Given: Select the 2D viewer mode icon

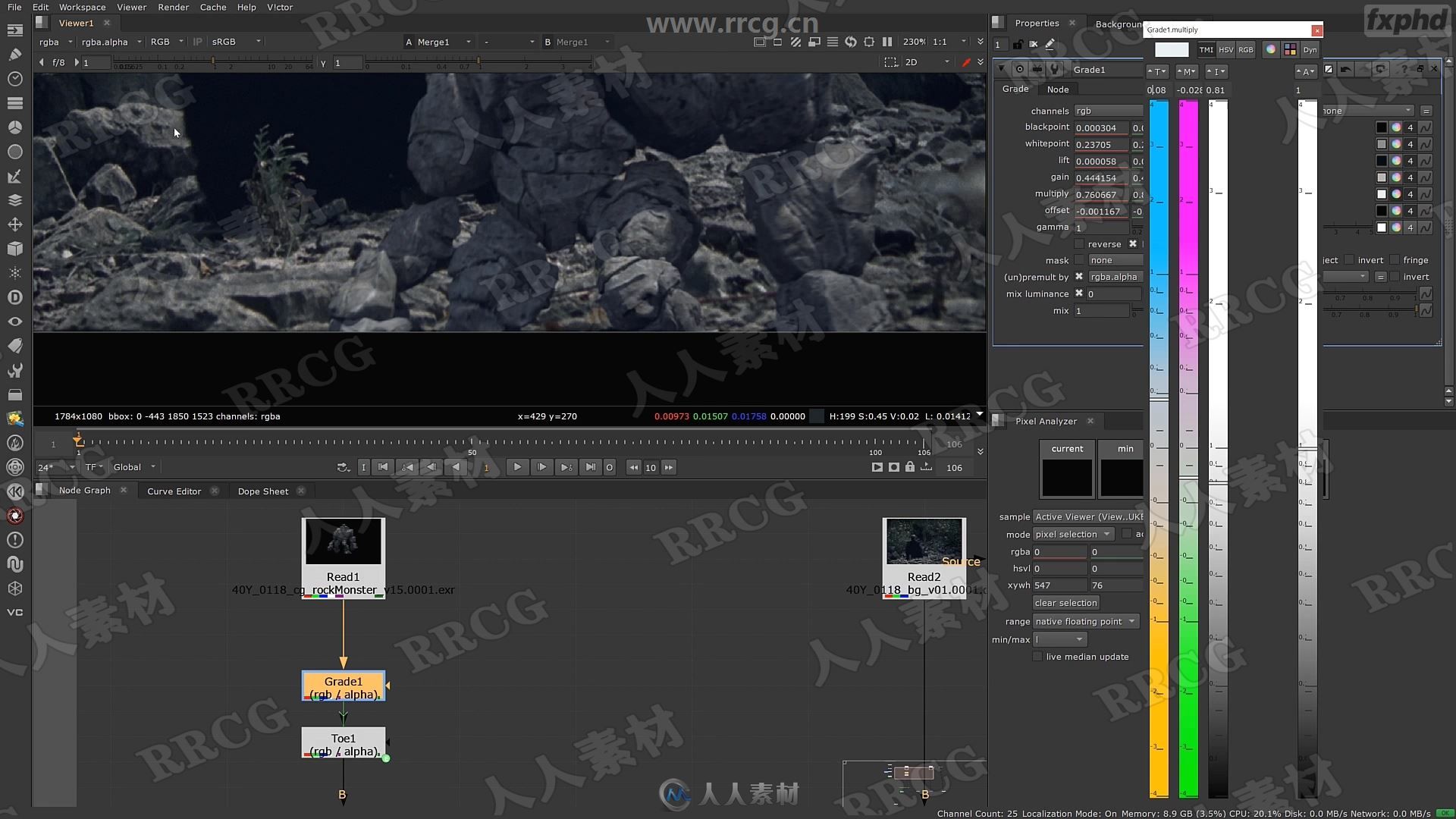Looking at the screenshot, I should [x=912, y=62].
